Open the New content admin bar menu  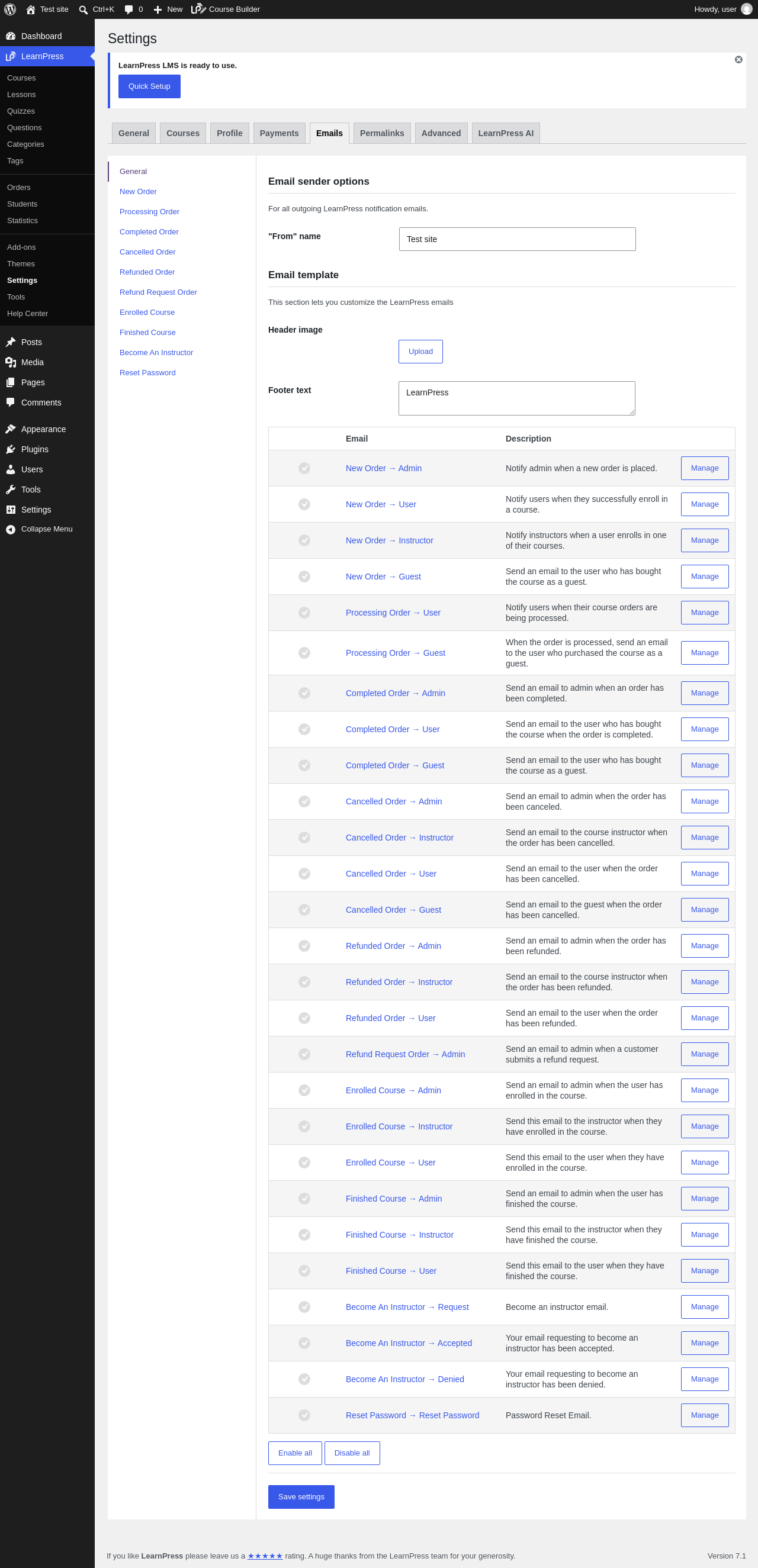(168, 9)
